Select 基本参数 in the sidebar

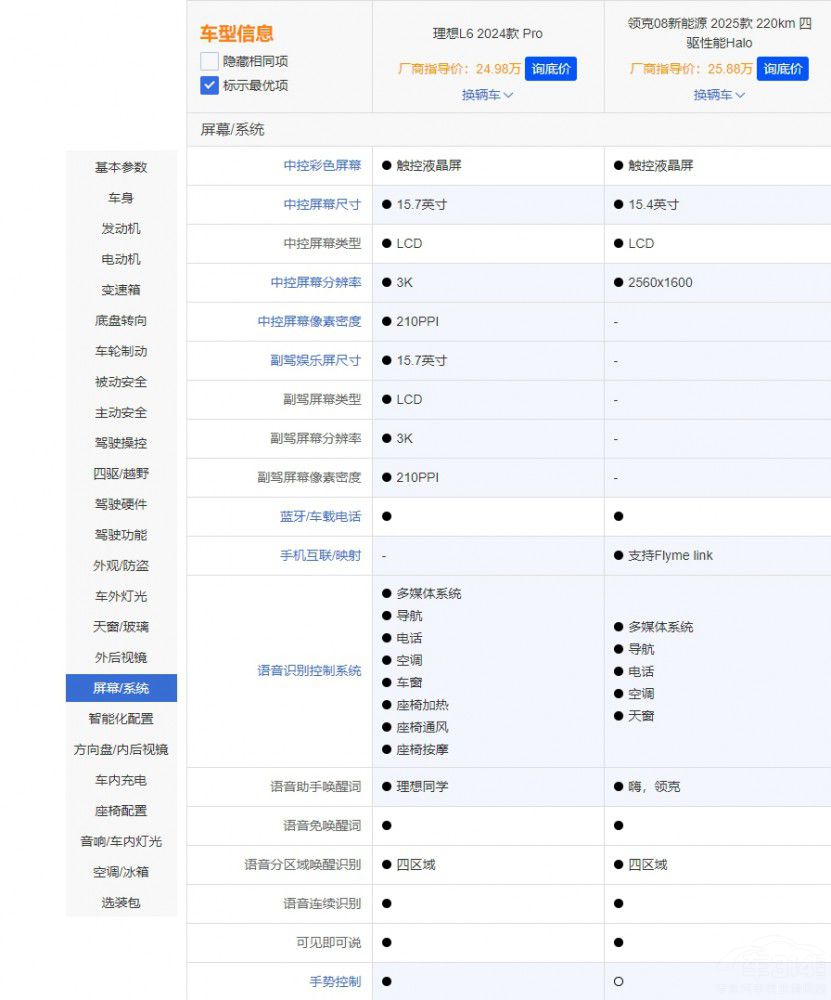120,167
